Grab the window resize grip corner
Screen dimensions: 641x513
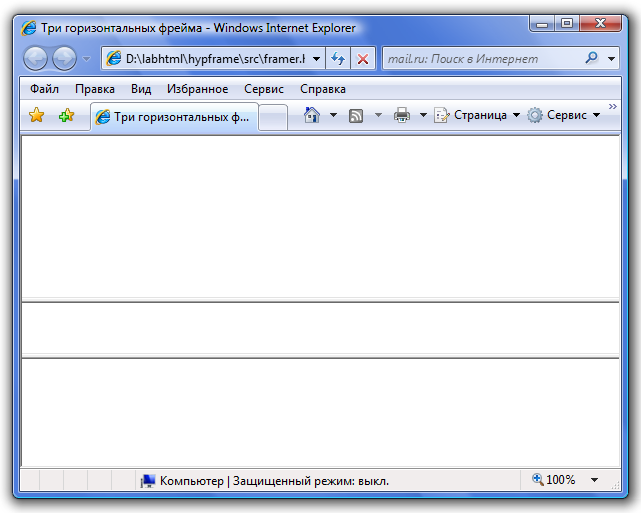[615, 485]
